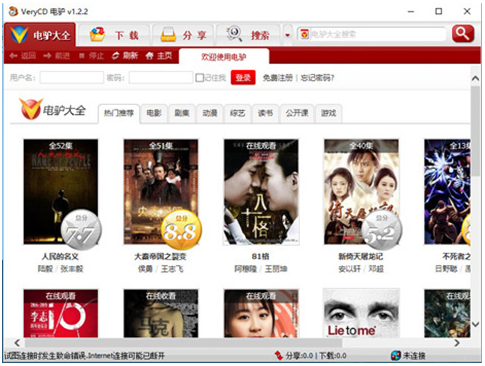
Task: Click the 大秦帝国之裂变 title link
Action: 160,256
